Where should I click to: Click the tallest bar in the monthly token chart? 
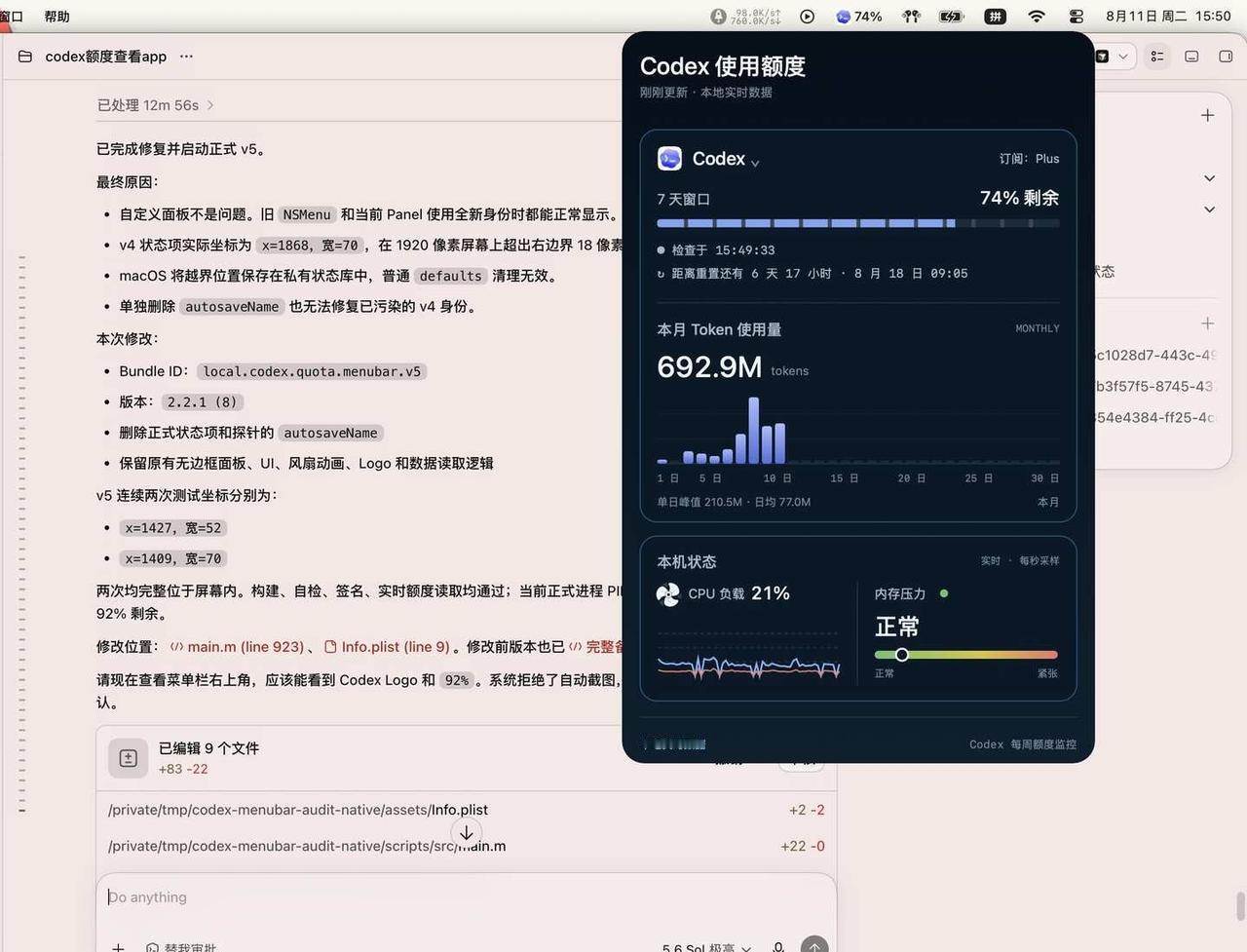pos(753,430)
